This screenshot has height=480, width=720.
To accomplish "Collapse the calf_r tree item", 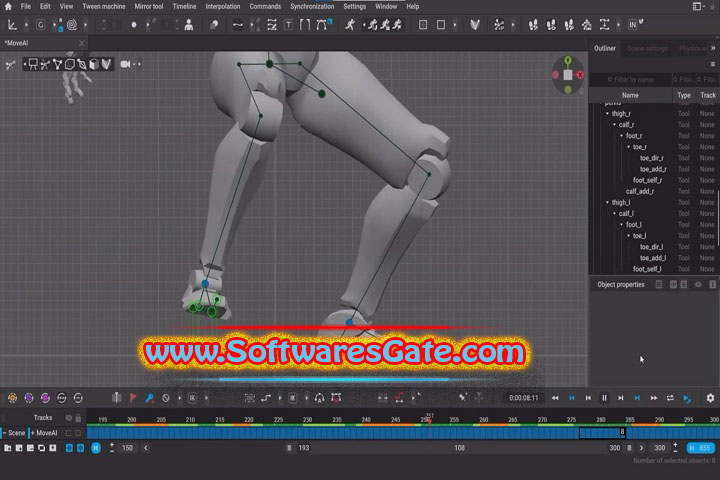I will pos(614,124).
